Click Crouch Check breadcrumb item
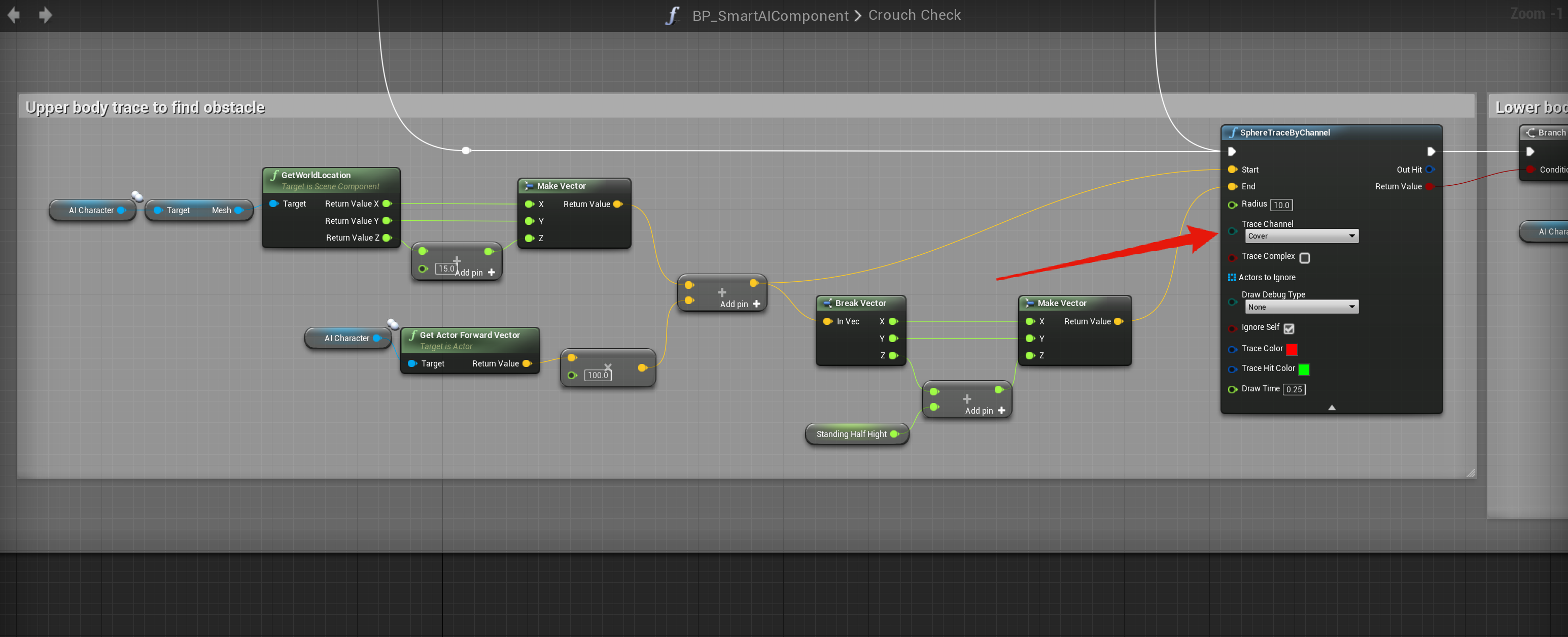This screenshot has height=637, width=1568. pyautogui.click(x=914, y=15)
